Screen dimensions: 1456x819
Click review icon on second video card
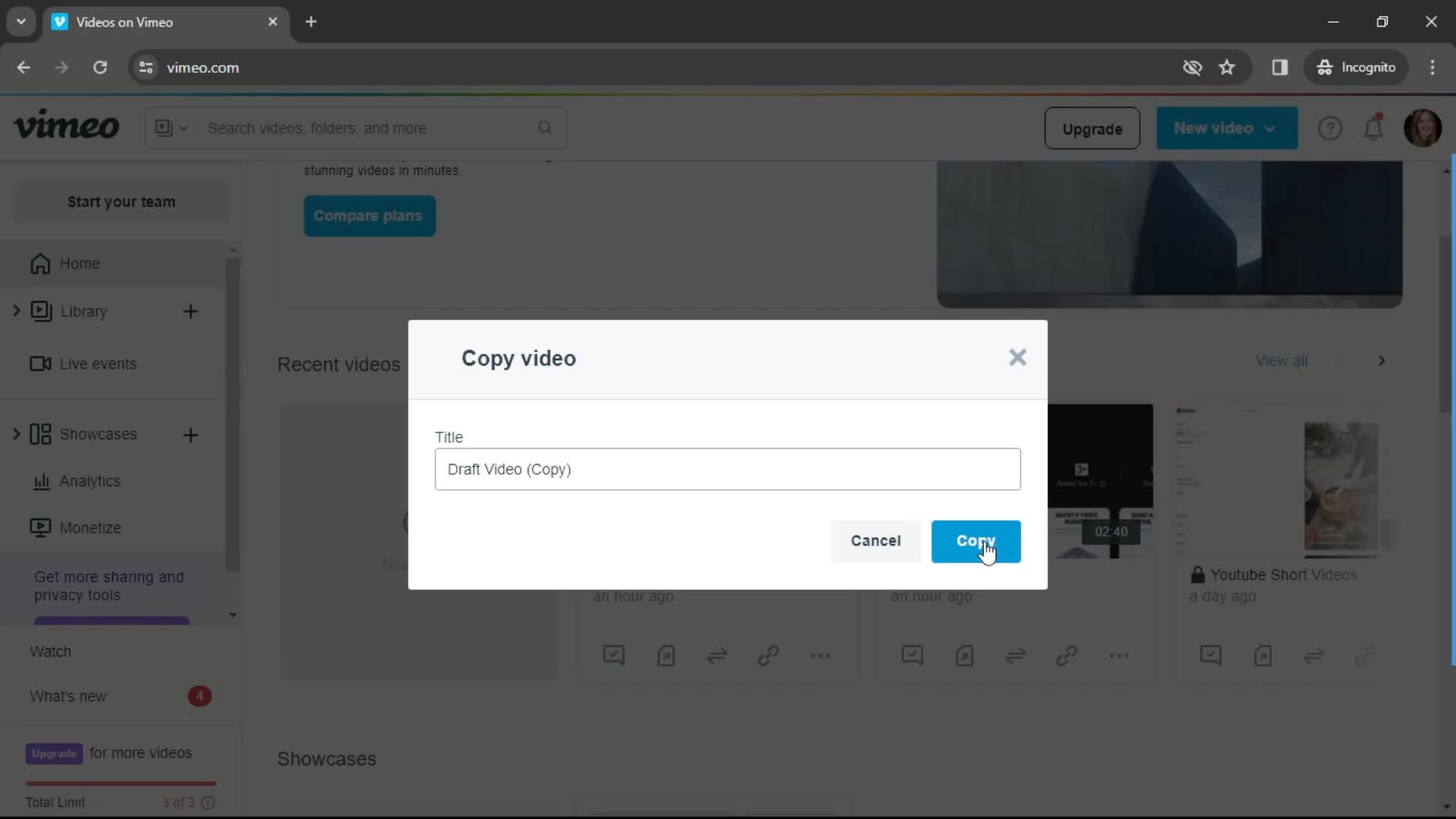(613, 655)
